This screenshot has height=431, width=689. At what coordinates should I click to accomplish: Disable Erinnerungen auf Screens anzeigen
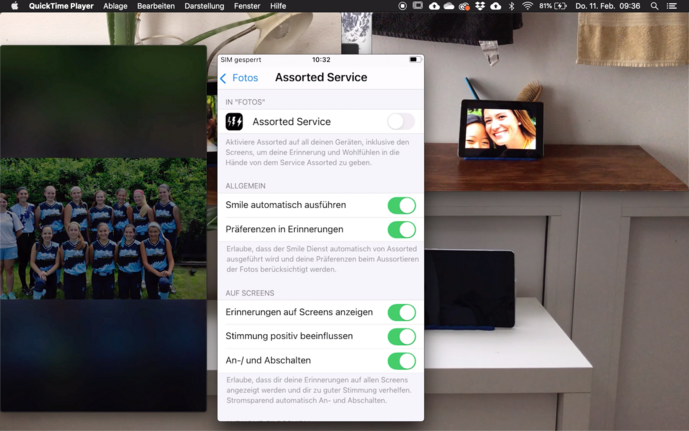pos(401,312)
